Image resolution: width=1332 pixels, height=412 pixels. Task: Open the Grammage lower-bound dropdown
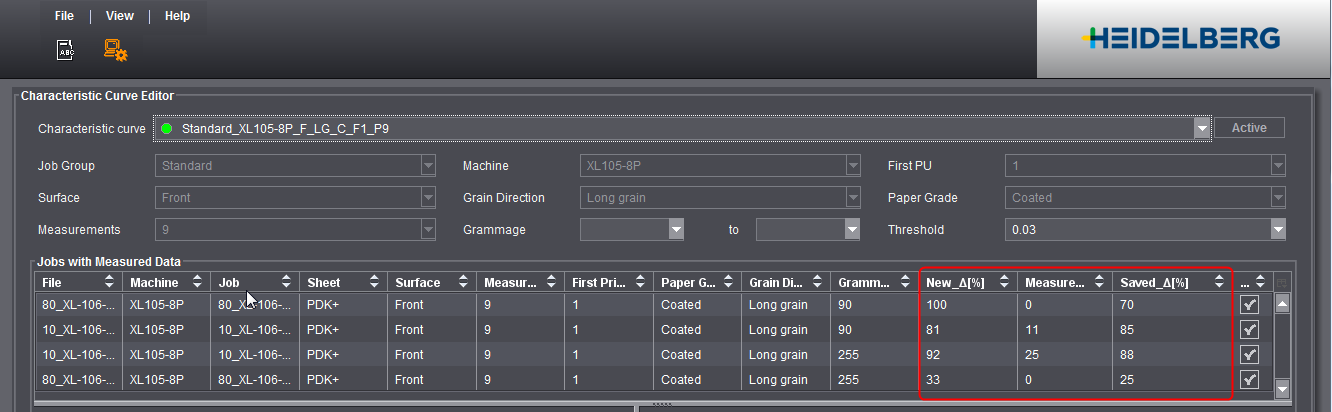click(677, 230)
